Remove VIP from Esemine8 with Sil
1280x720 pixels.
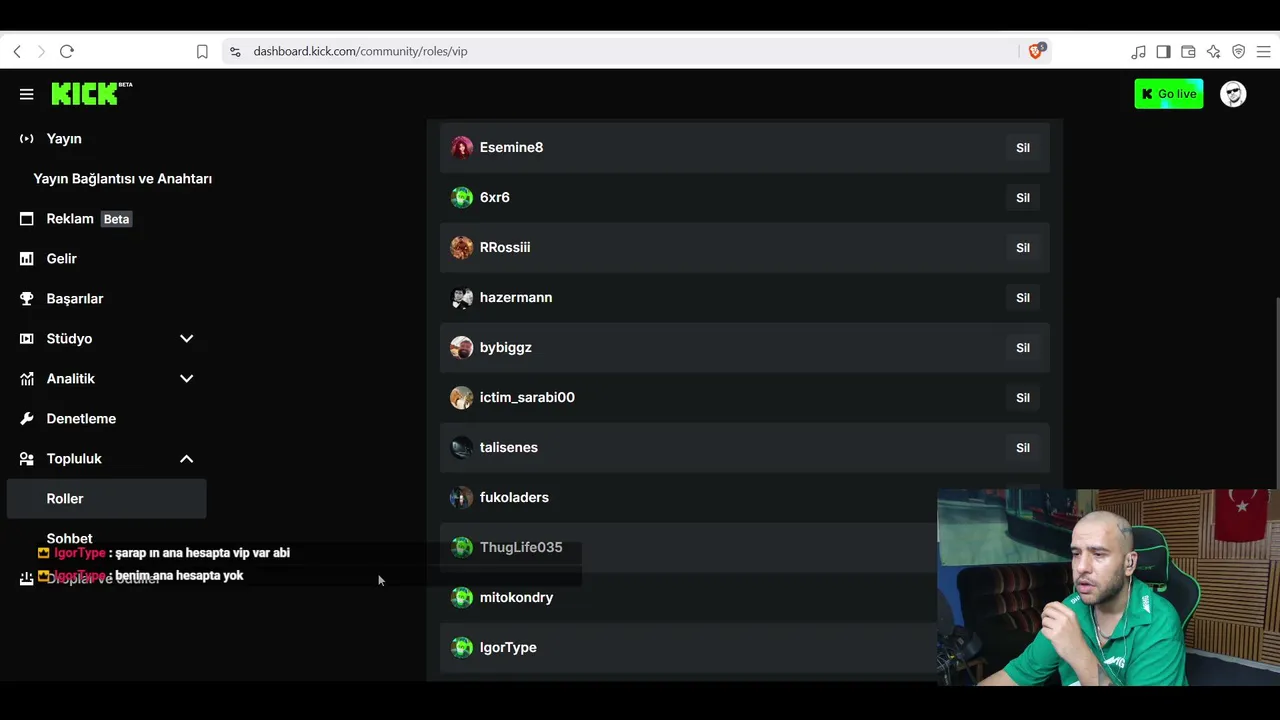[x=1023, y=148]
